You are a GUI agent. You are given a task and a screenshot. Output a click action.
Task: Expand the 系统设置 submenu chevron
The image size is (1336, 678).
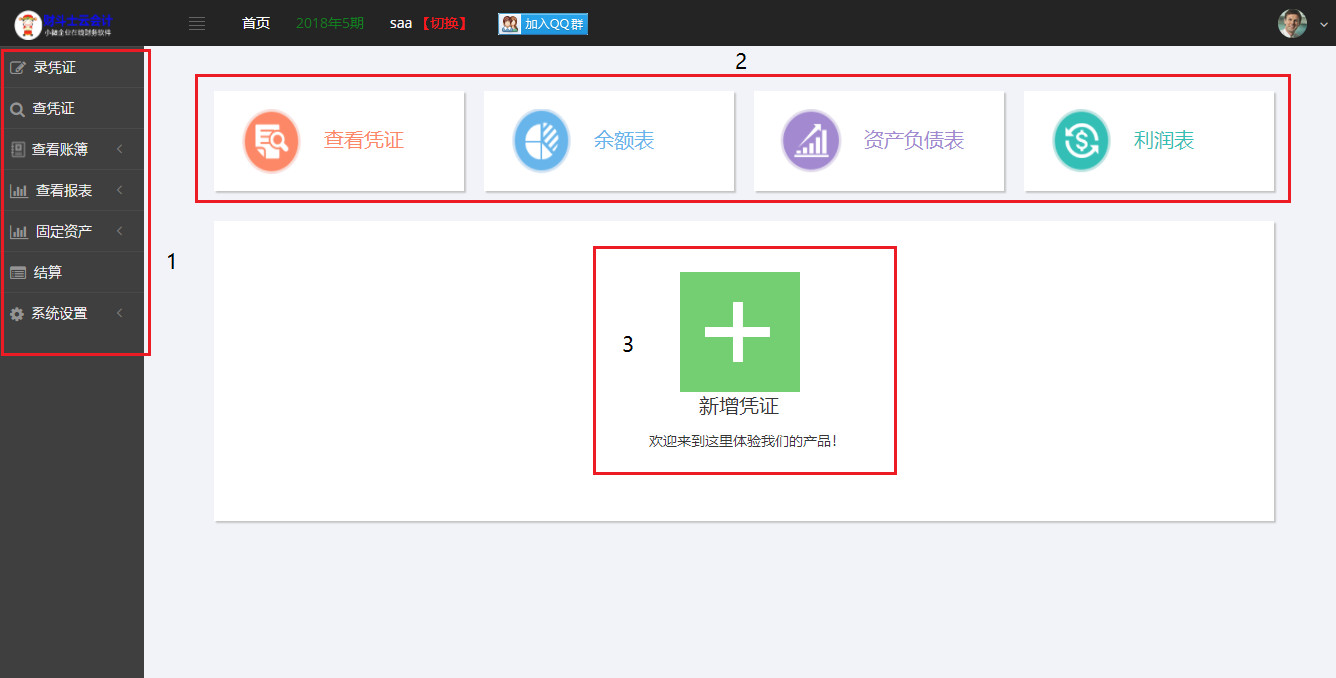click(120, 314)
